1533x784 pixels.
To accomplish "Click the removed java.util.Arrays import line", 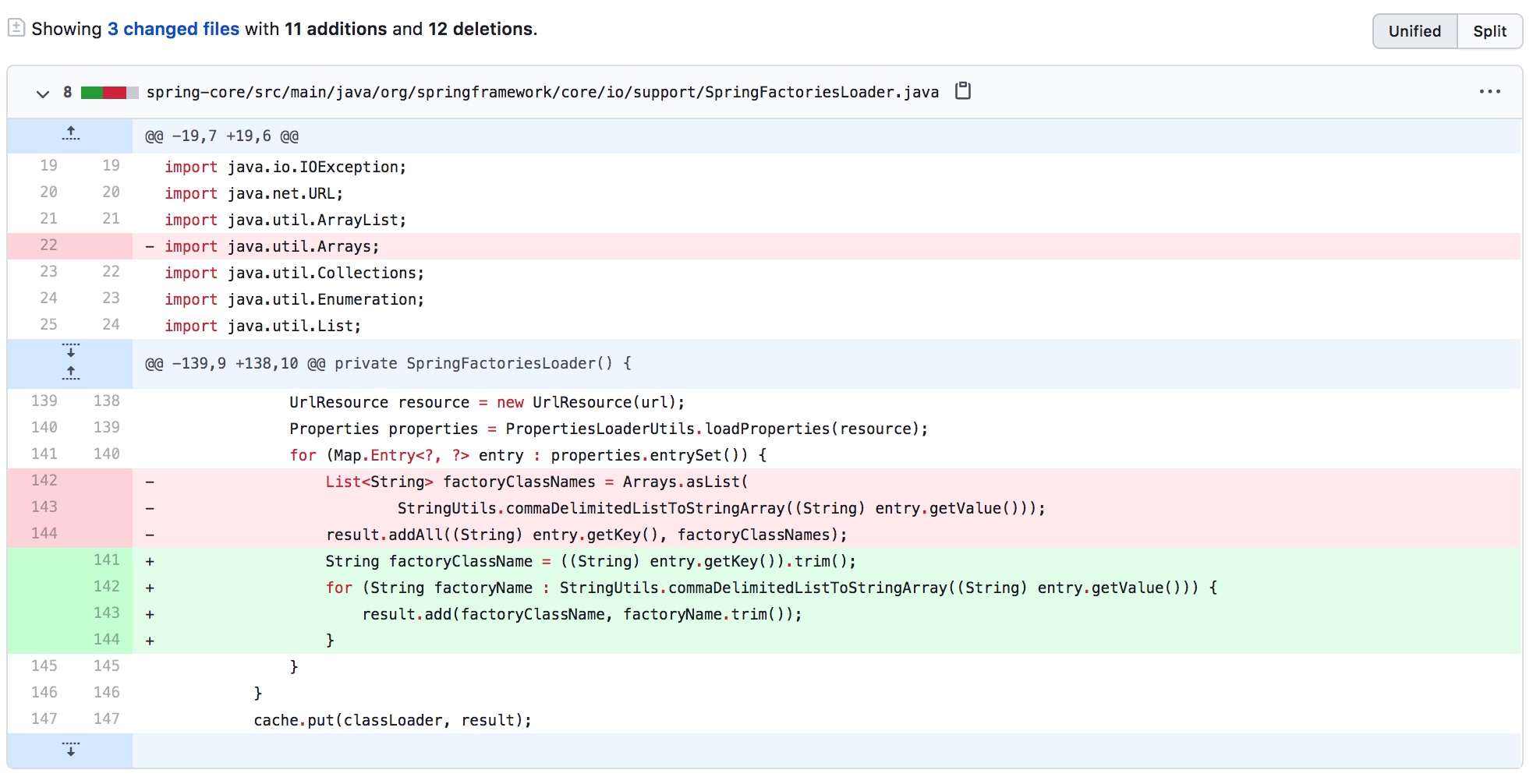I will [271, 247].
